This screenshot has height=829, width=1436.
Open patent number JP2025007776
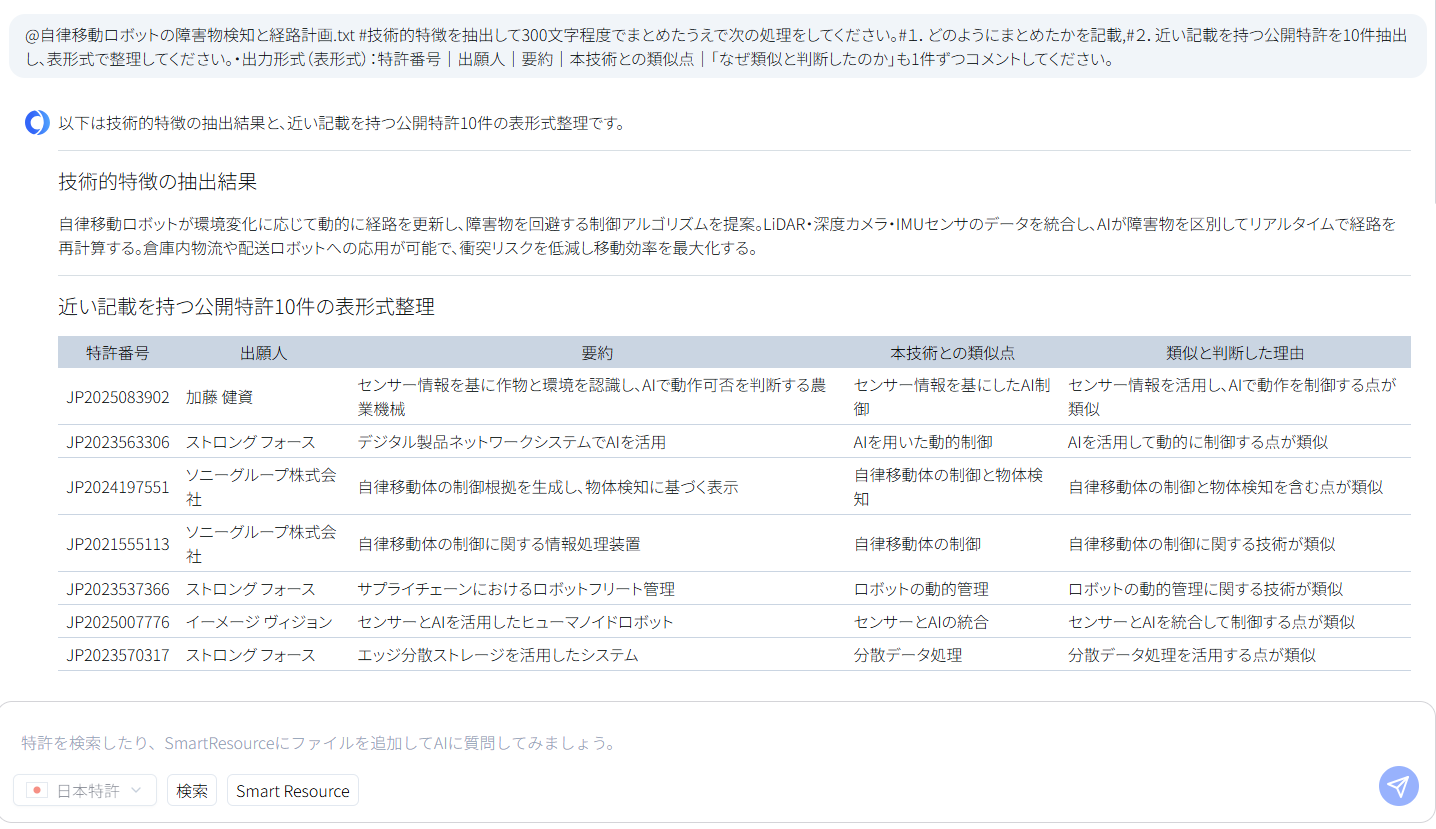118,622
